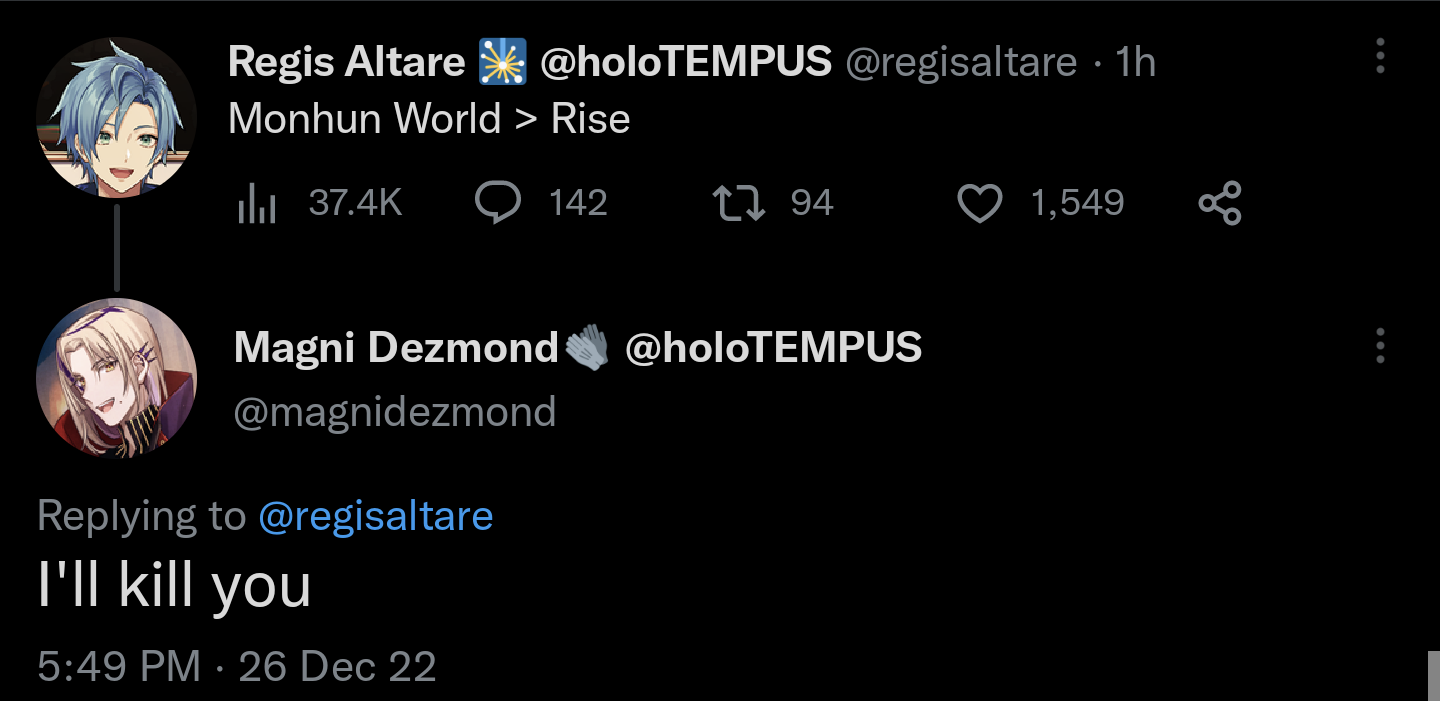Like the tweet with the heart icon
Screen dimensions: 1440x701
click(x=979, y=204)
